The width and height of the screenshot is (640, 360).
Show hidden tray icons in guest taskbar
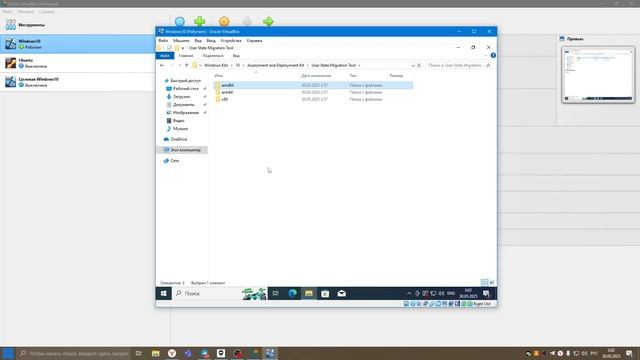pos(409,293)
